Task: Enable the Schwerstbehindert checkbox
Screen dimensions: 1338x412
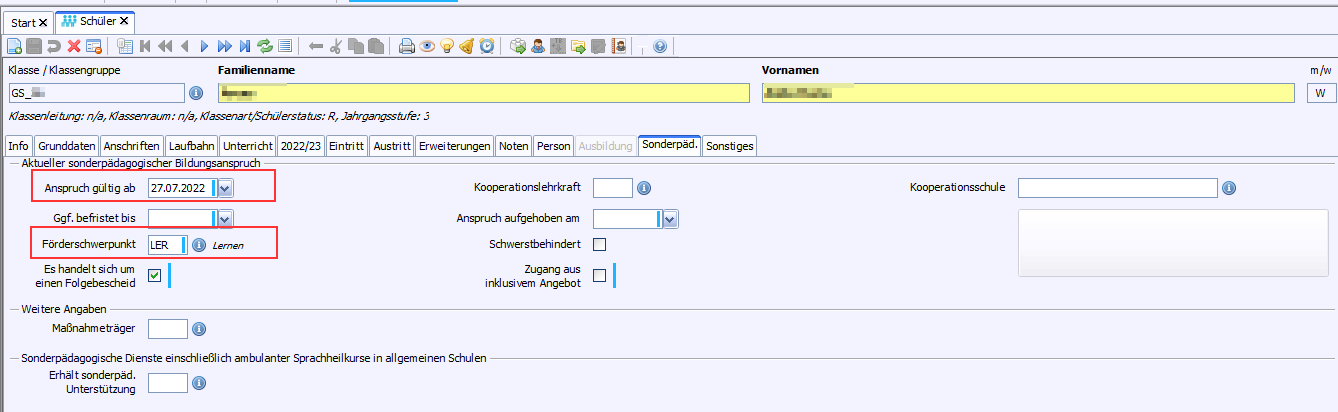Action: coord(600,245)
